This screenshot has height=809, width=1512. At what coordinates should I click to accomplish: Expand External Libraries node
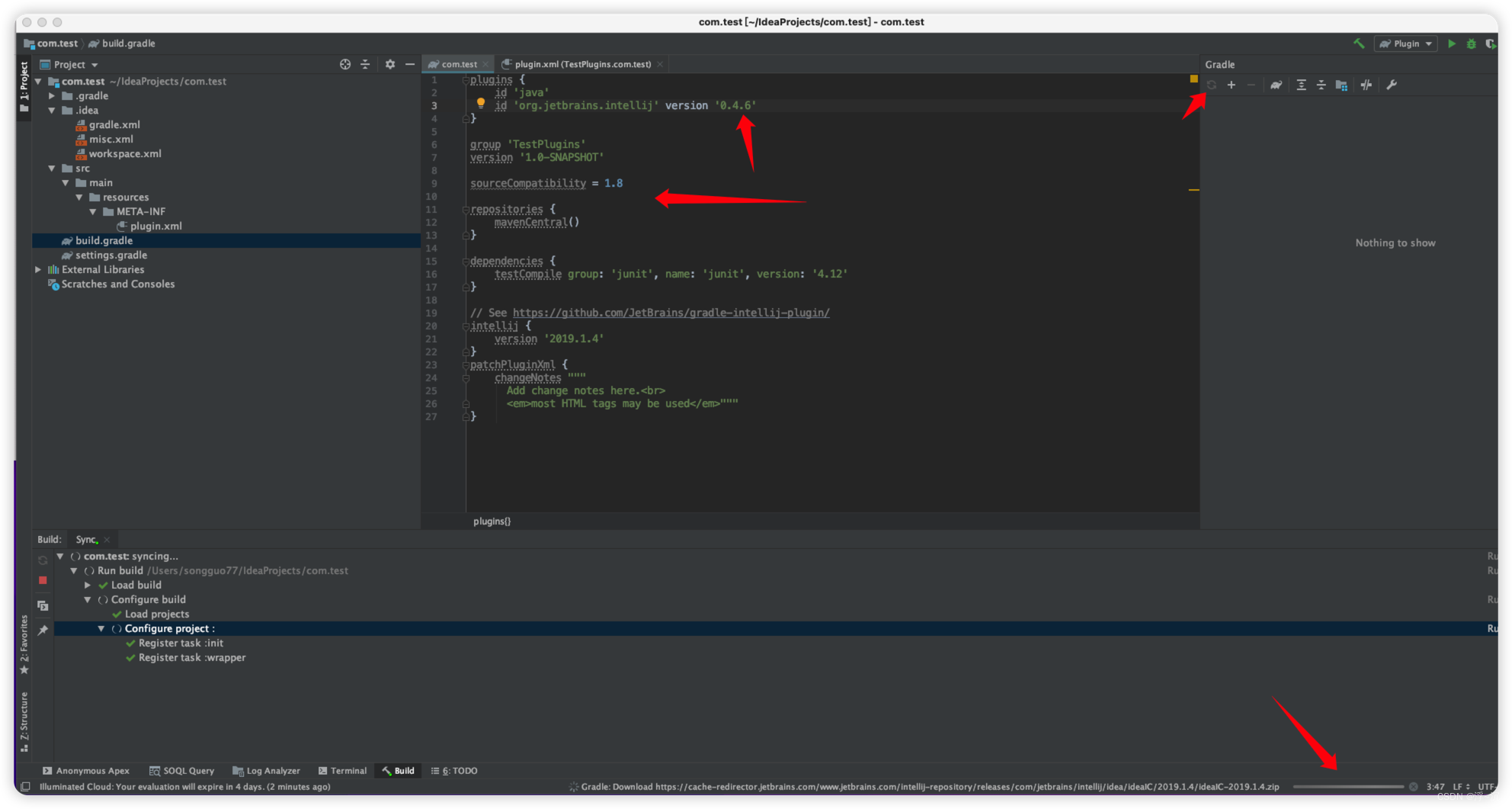[38, 269]
